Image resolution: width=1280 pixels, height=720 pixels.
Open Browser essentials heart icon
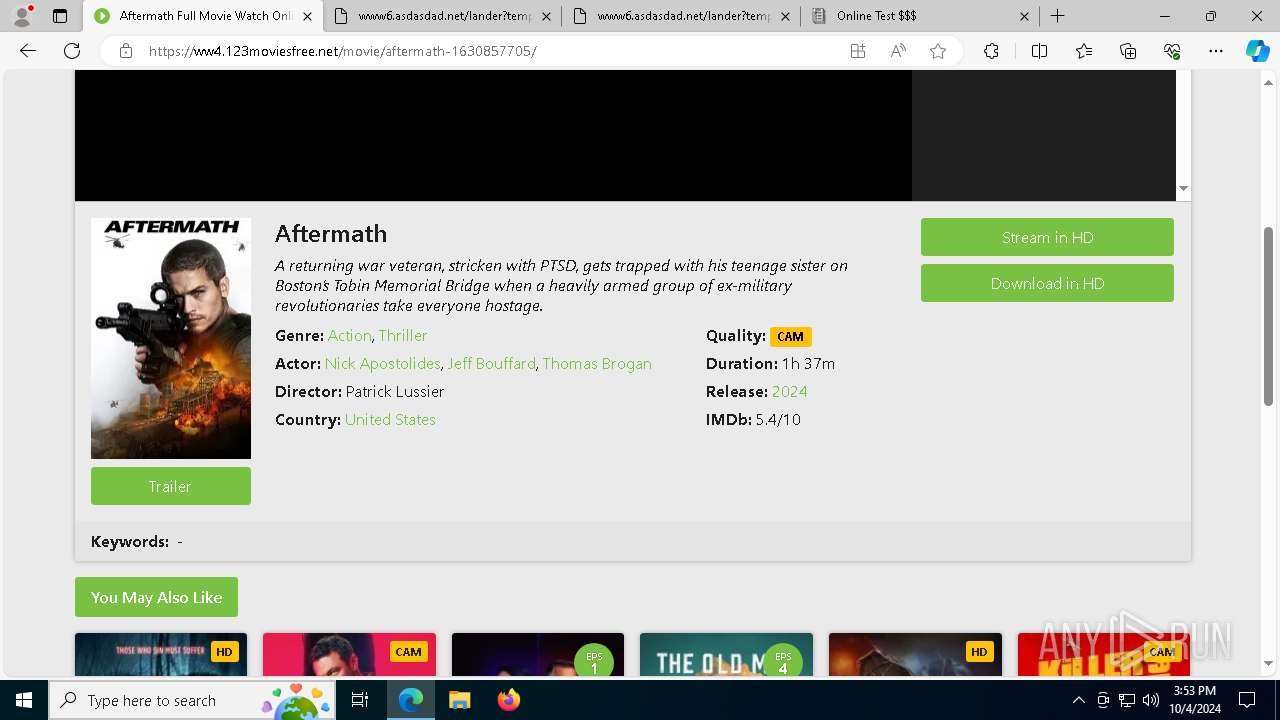pos(1172,51)
